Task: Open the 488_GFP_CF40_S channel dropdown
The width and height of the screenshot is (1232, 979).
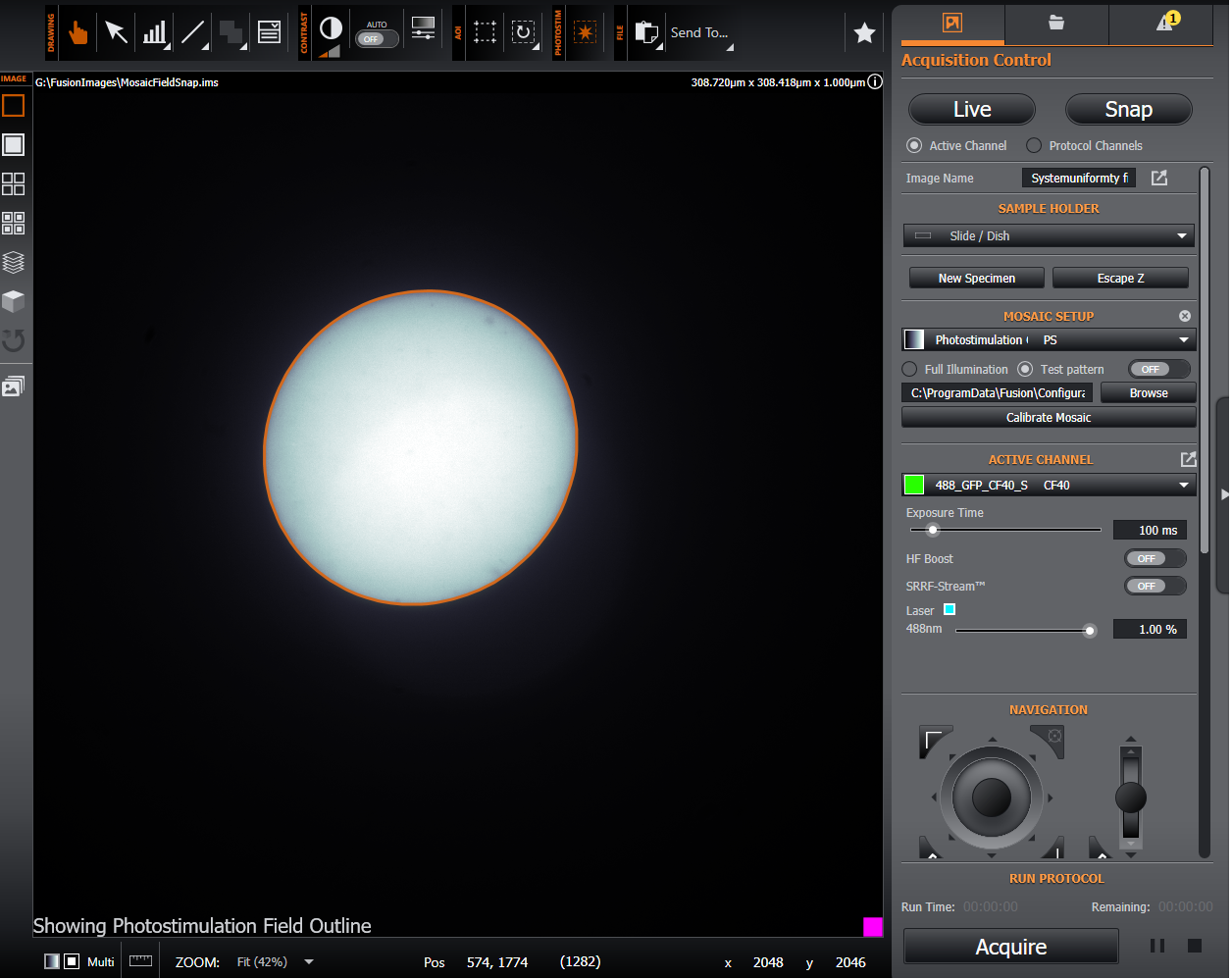Action: pos(1048,486)
